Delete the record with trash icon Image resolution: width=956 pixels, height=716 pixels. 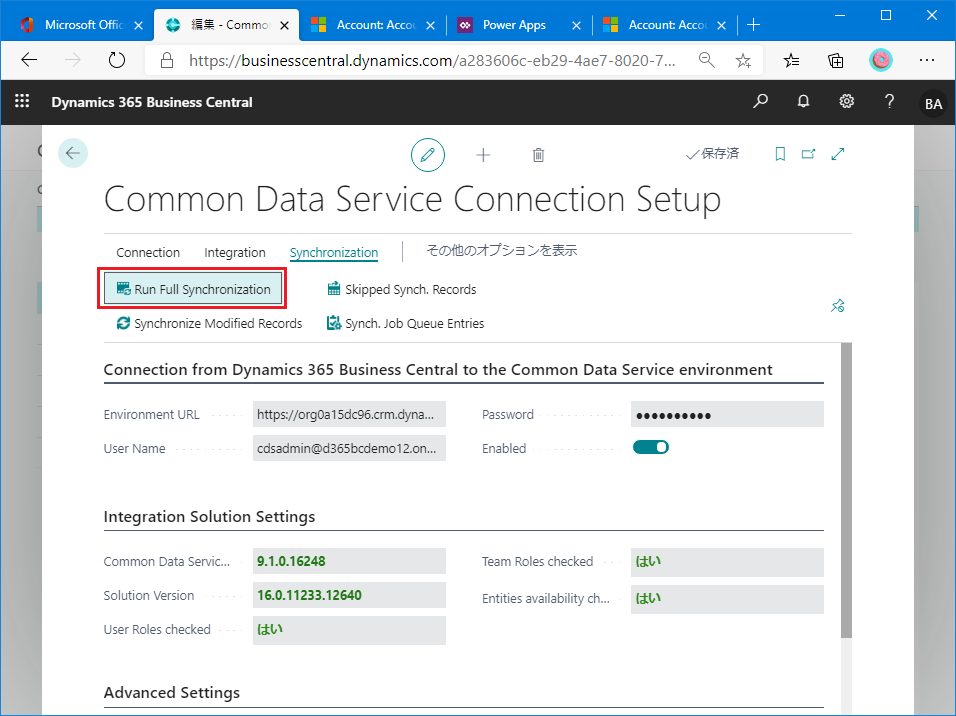coord(538,155)
